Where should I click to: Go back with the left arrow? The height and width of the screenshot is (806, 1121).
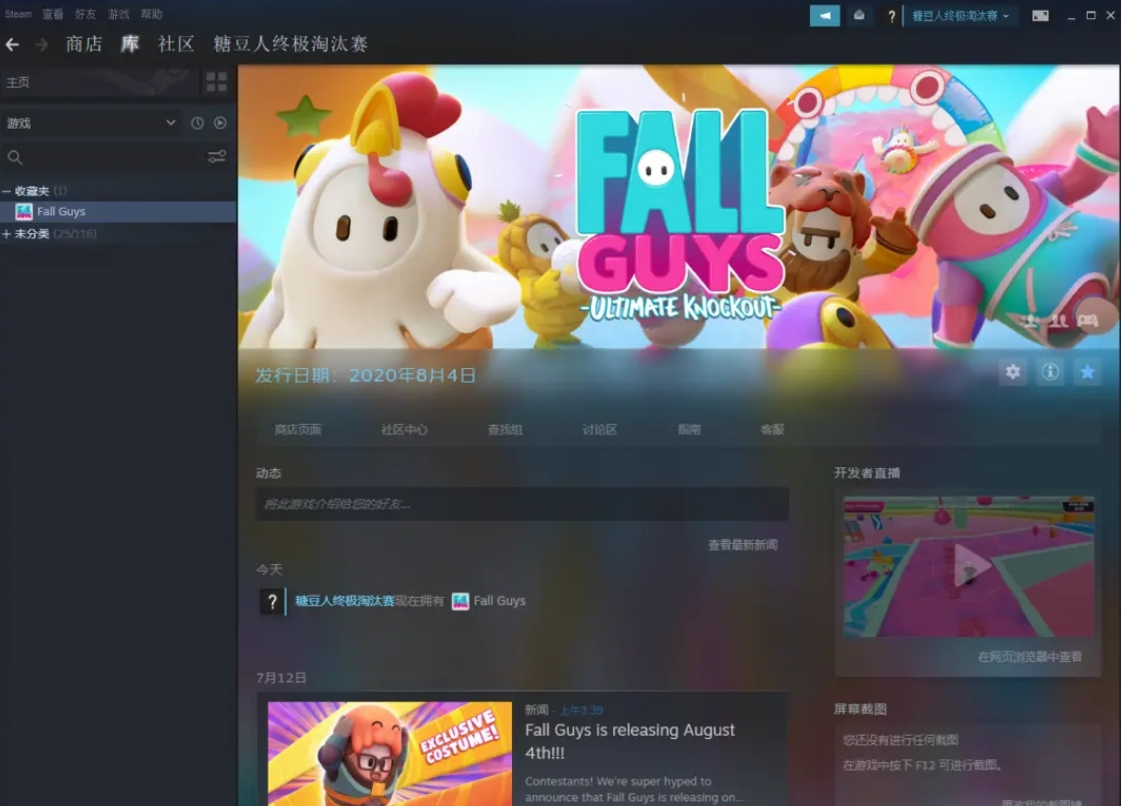pyautogui.click(x=12, y=44)
